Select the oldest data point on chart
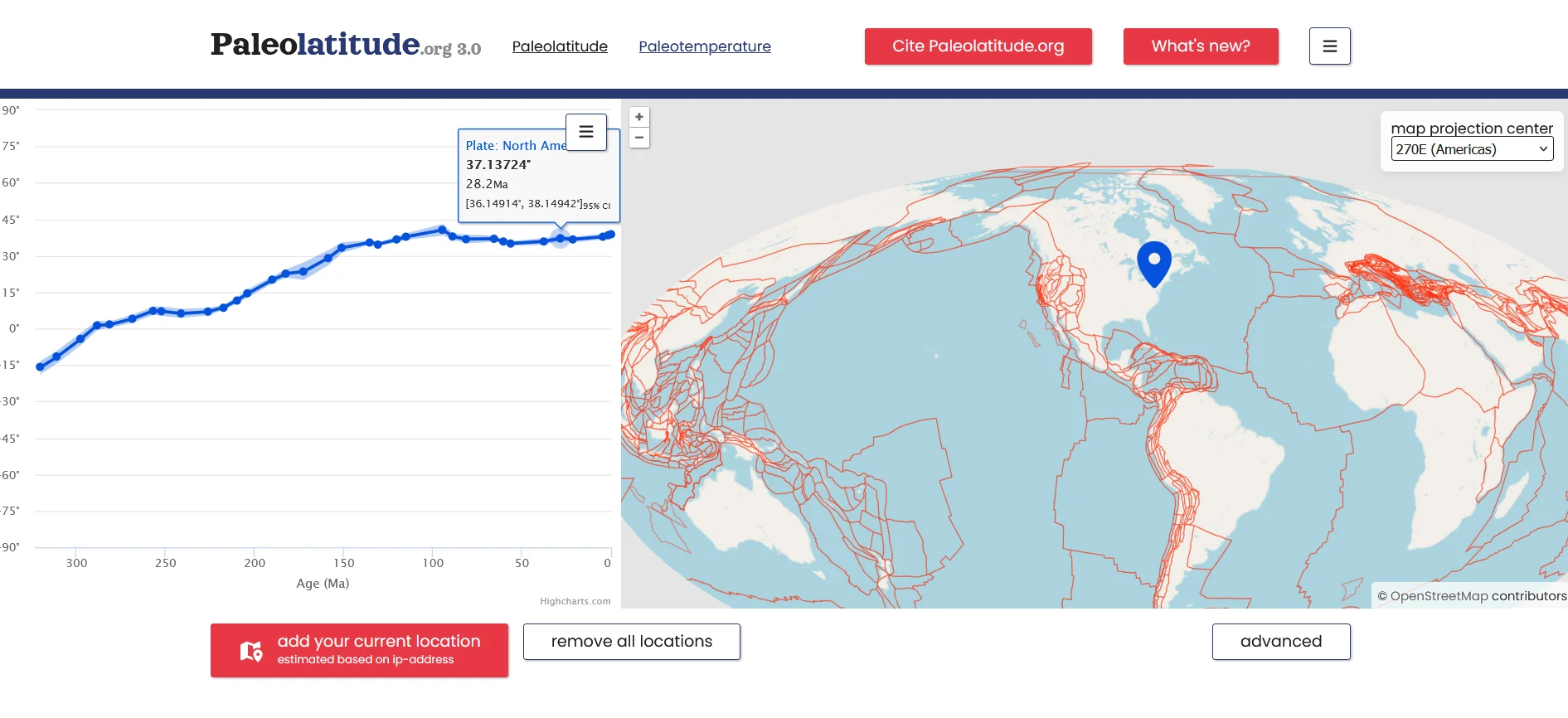The image size is (1568, 718). pyautogui.click(x=40, y=366)
